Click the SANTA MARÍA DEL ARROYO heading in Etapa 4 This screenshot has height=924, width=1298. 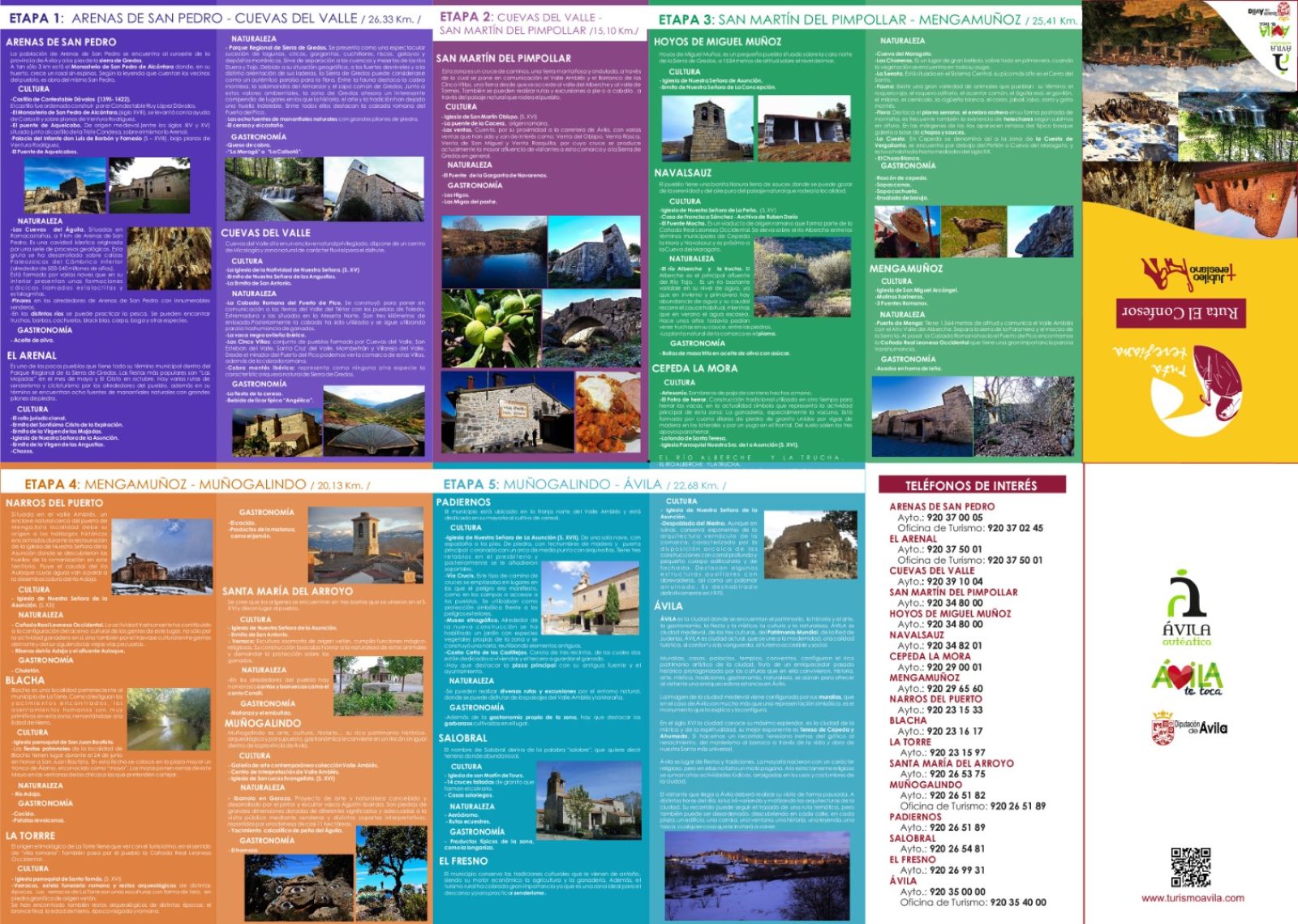[287, 591]
